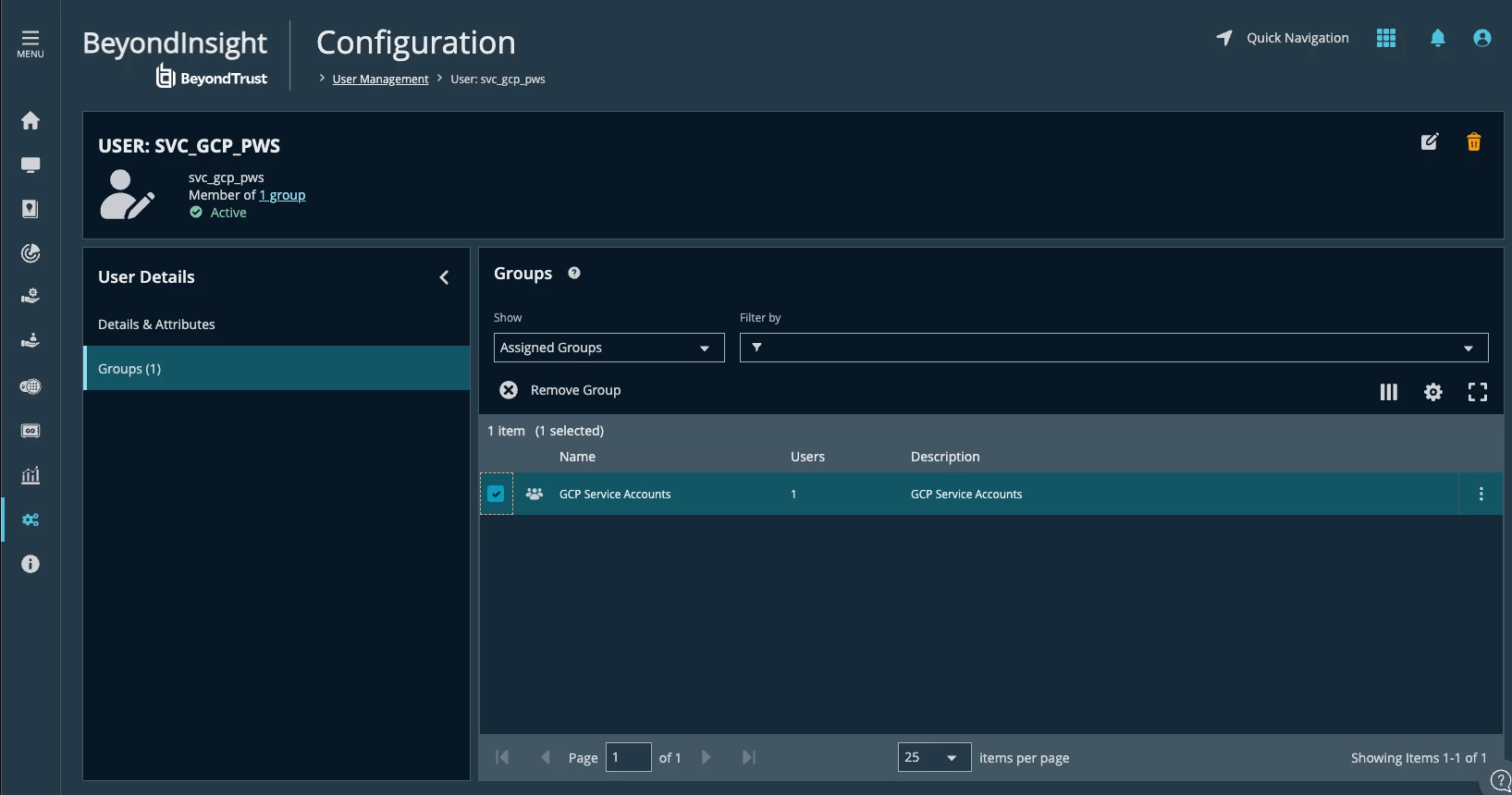Image resolution: width=1512 pixels, height=795 pixels.
Task: Expand the grid to full screen
Action: [1478, 392]
